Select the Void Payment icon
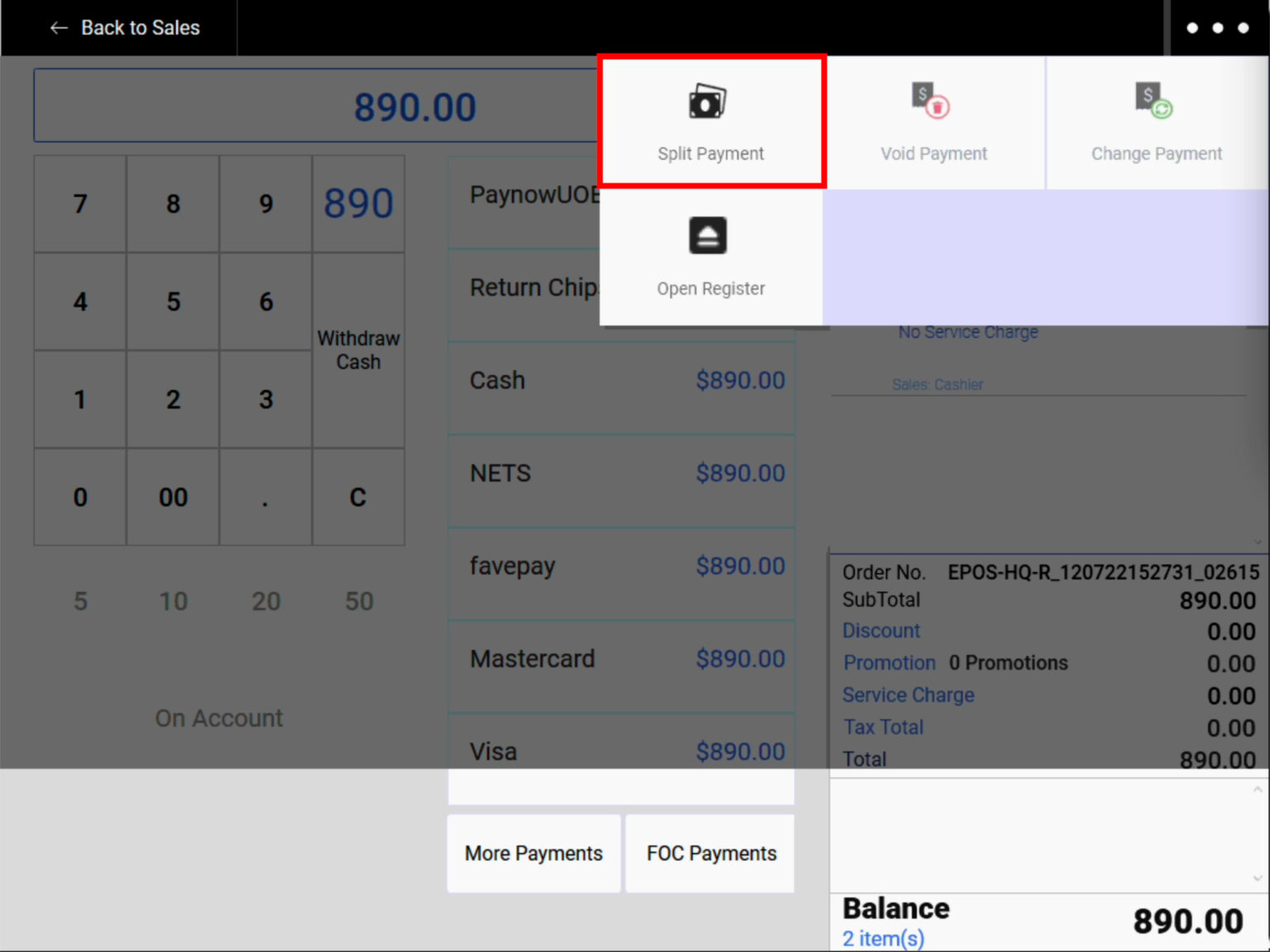The image size is (1270, 952). [x=933, y=121]
